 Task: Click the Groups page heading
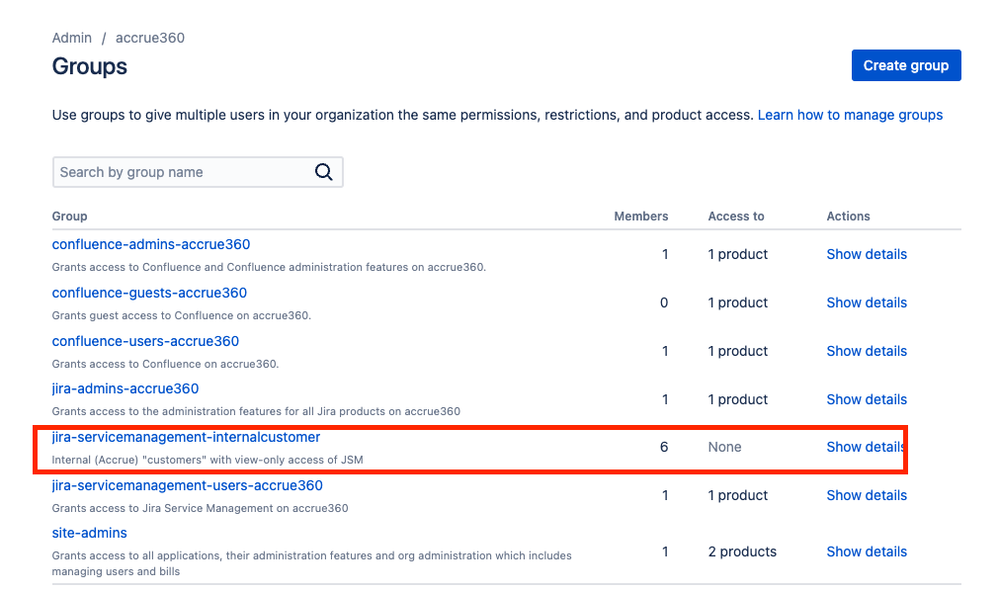(90, 66)
